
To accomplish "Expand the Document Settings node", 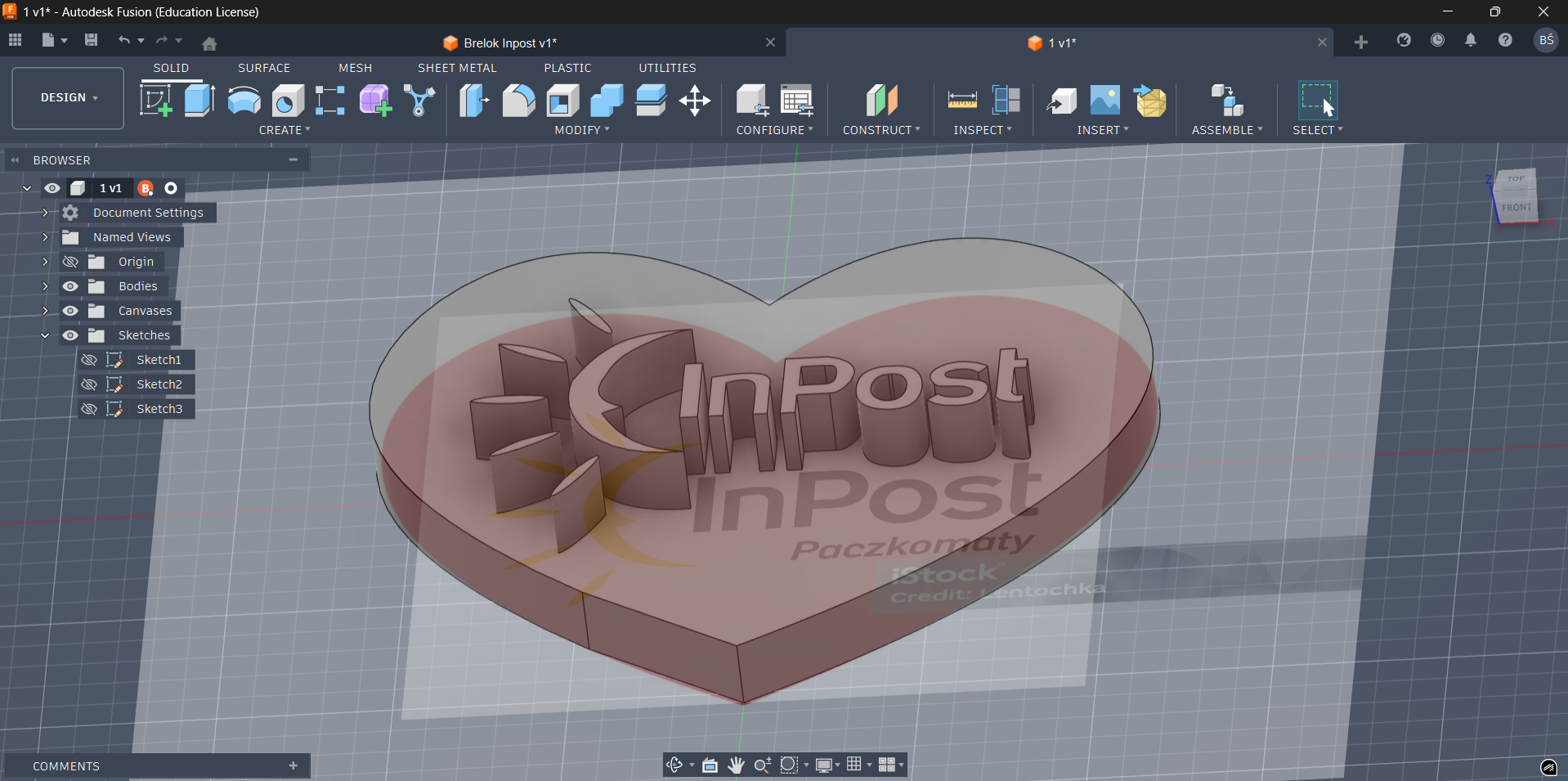I will (x=45, y=213).
